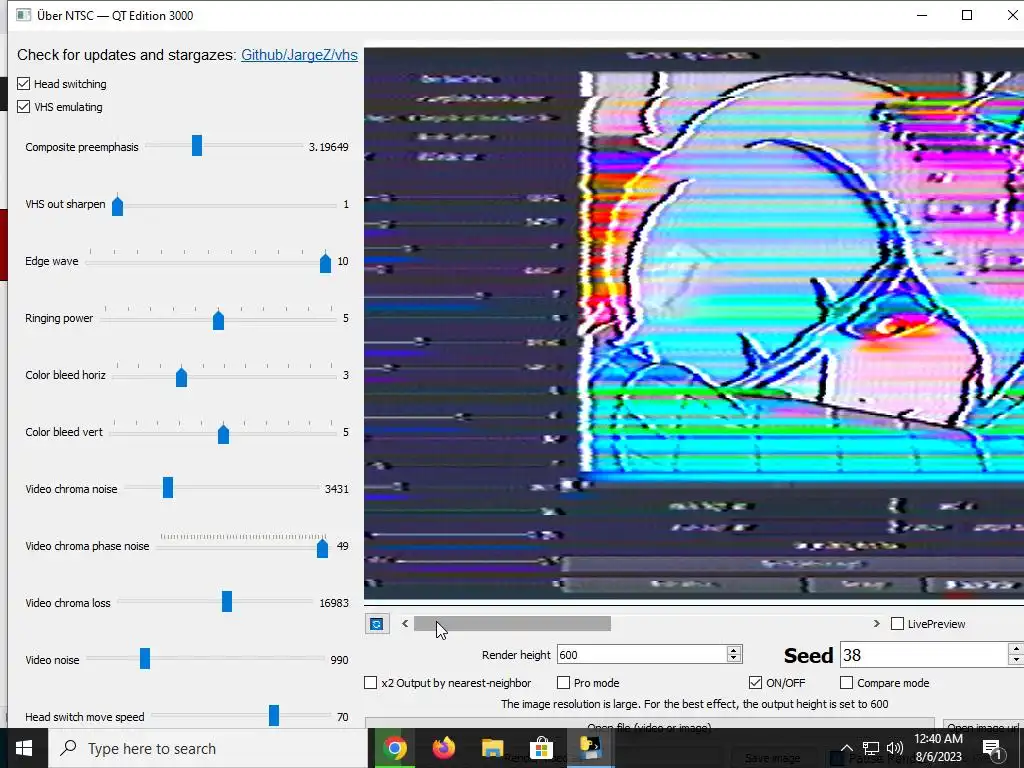The image size is (1024, 768).
Task: Click the Video noise slider handle
Action: click(x=145, y=658)
